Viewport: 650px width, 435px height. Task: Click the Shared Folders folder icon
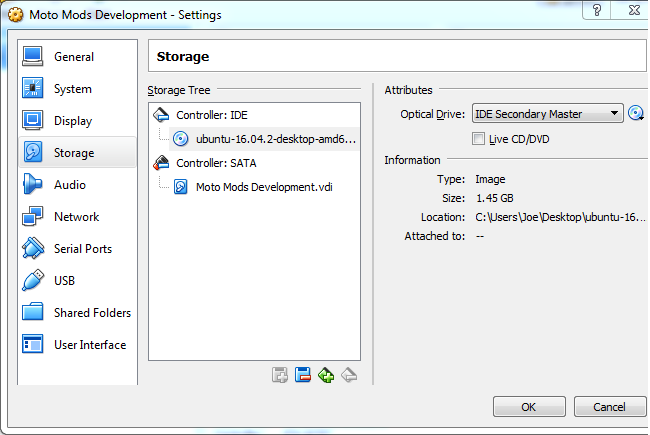pyautogui.click(x=32, y=311)
